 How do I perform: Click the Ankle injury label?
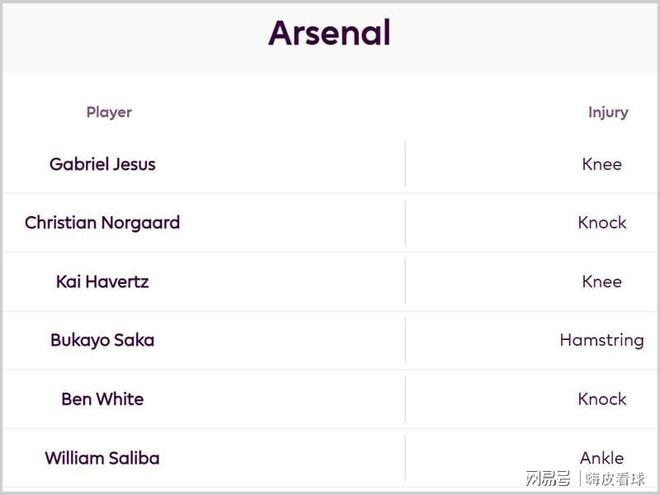602,458
